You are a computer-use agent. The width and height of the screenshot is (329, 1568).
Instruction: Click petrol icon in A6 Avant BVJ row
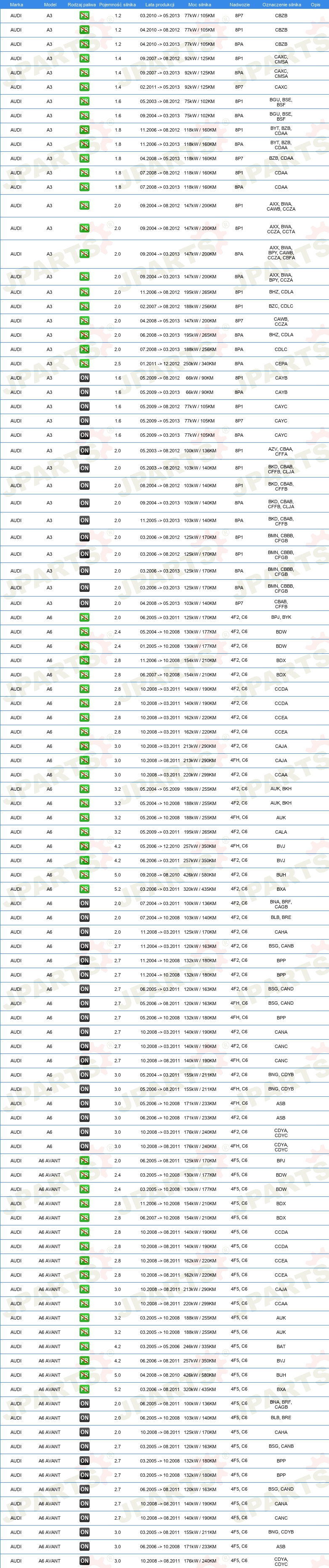click(84, 1360)
